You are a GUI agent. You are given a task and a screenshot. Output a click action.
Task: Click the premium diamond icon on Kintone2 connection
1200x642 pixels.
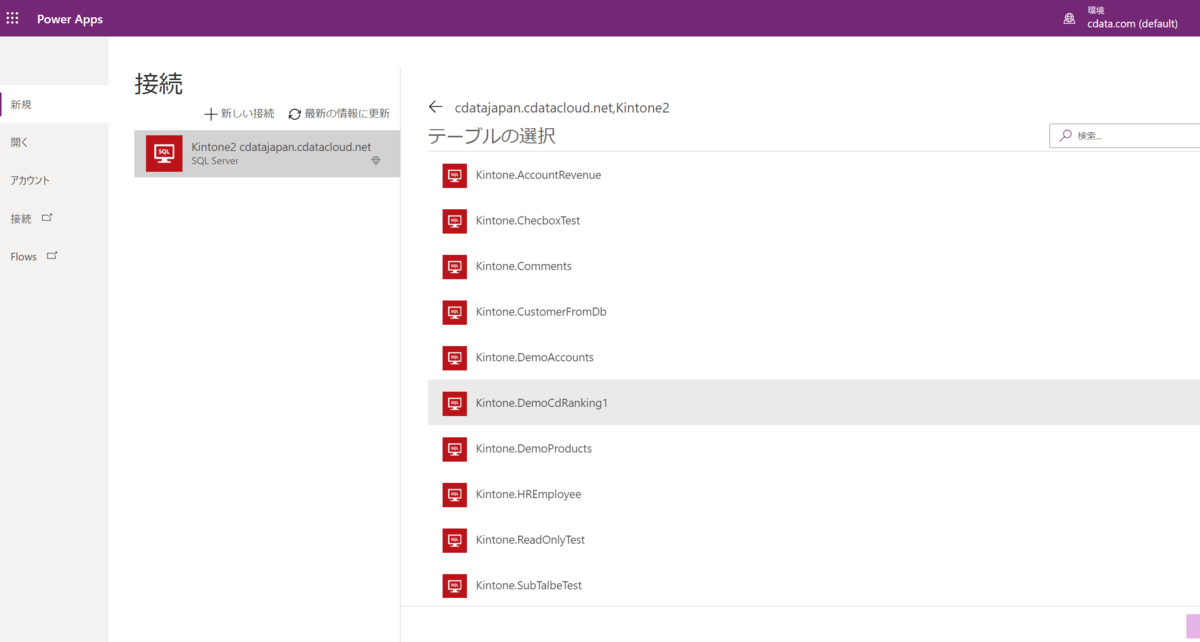pyautogui.click(x=376, y=160)
